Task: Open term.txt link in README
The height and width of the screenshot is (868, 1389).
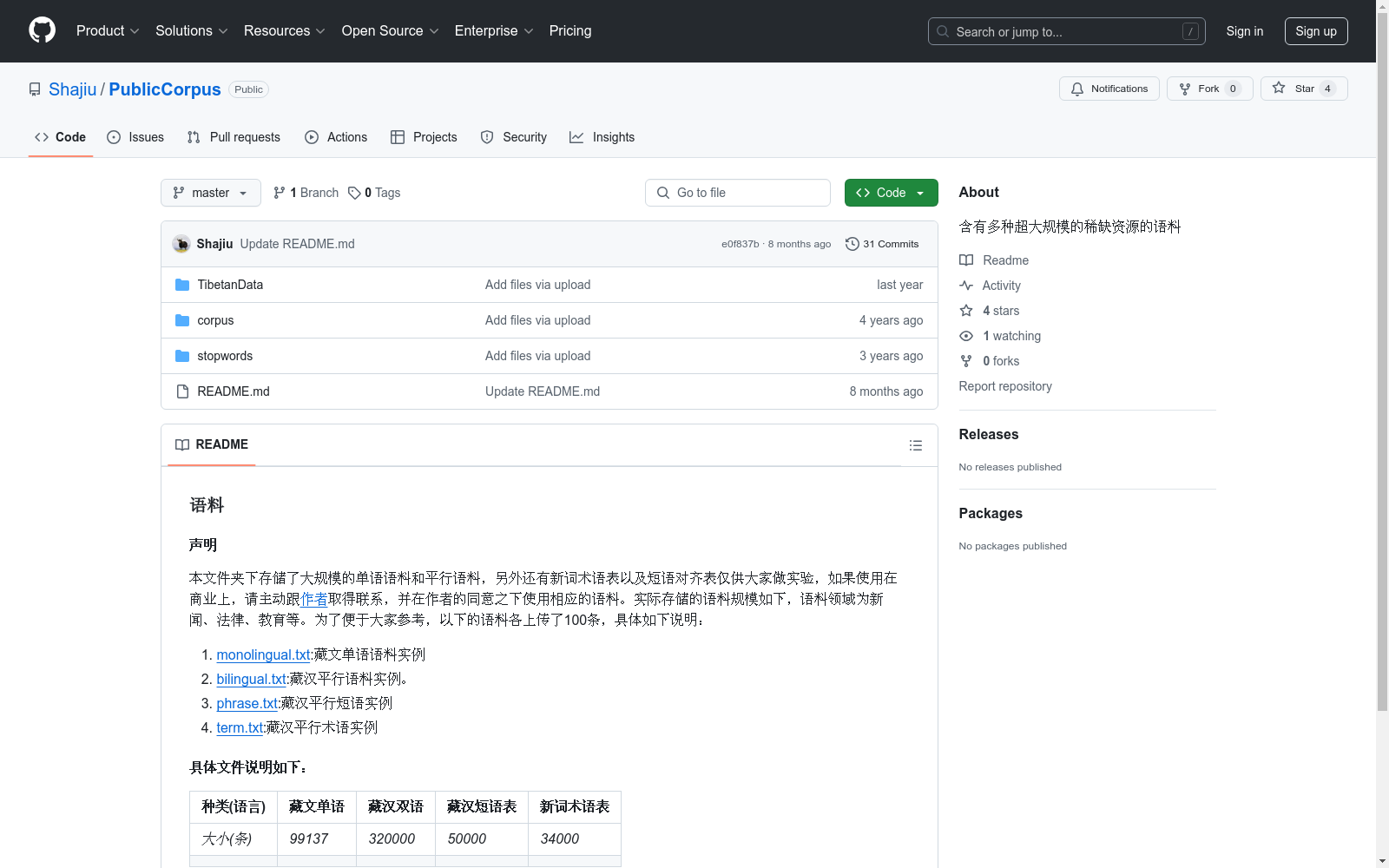Action: click(x=240, y=727)
